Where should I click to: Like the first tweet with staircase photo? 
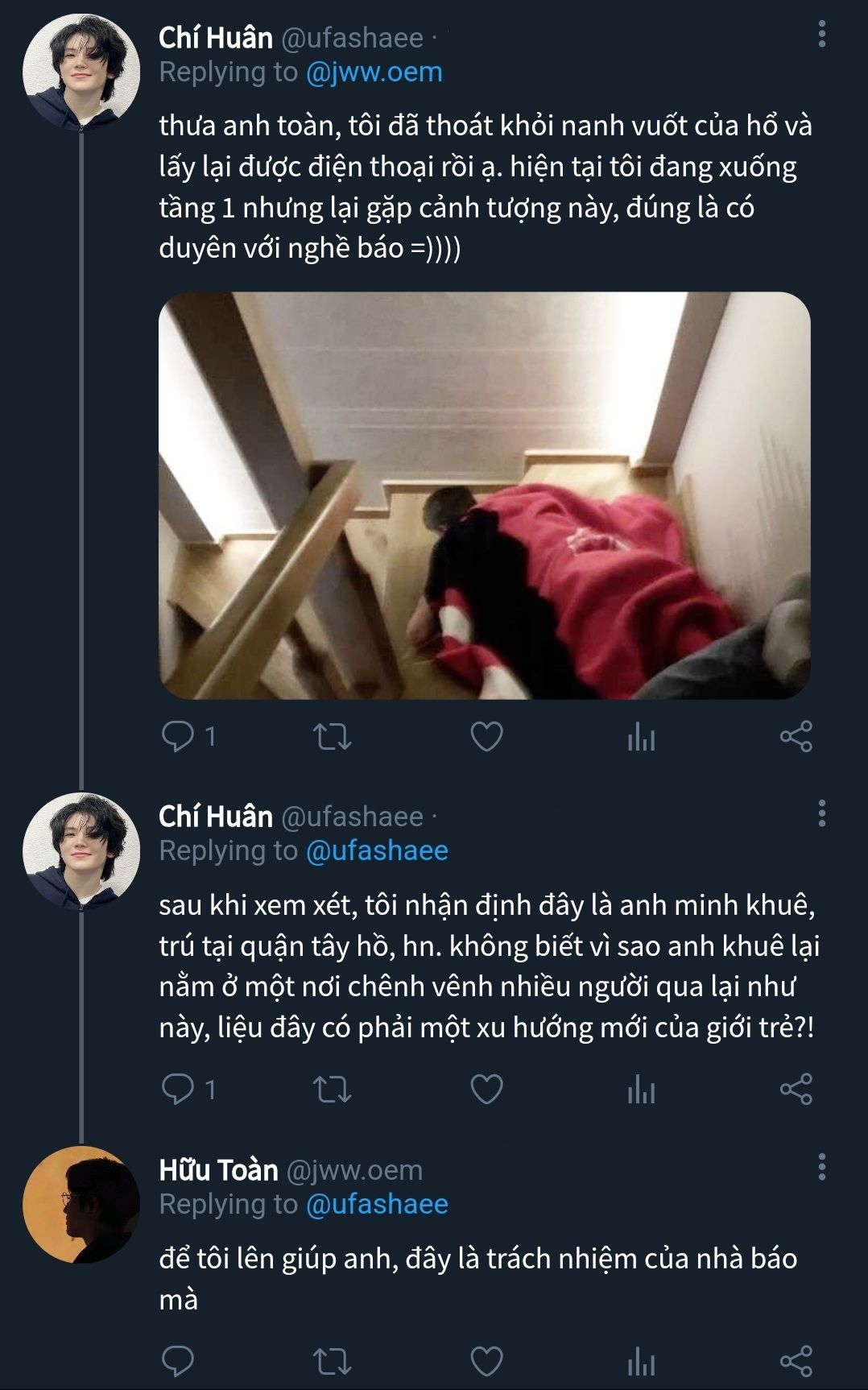[x=486, y=736]
